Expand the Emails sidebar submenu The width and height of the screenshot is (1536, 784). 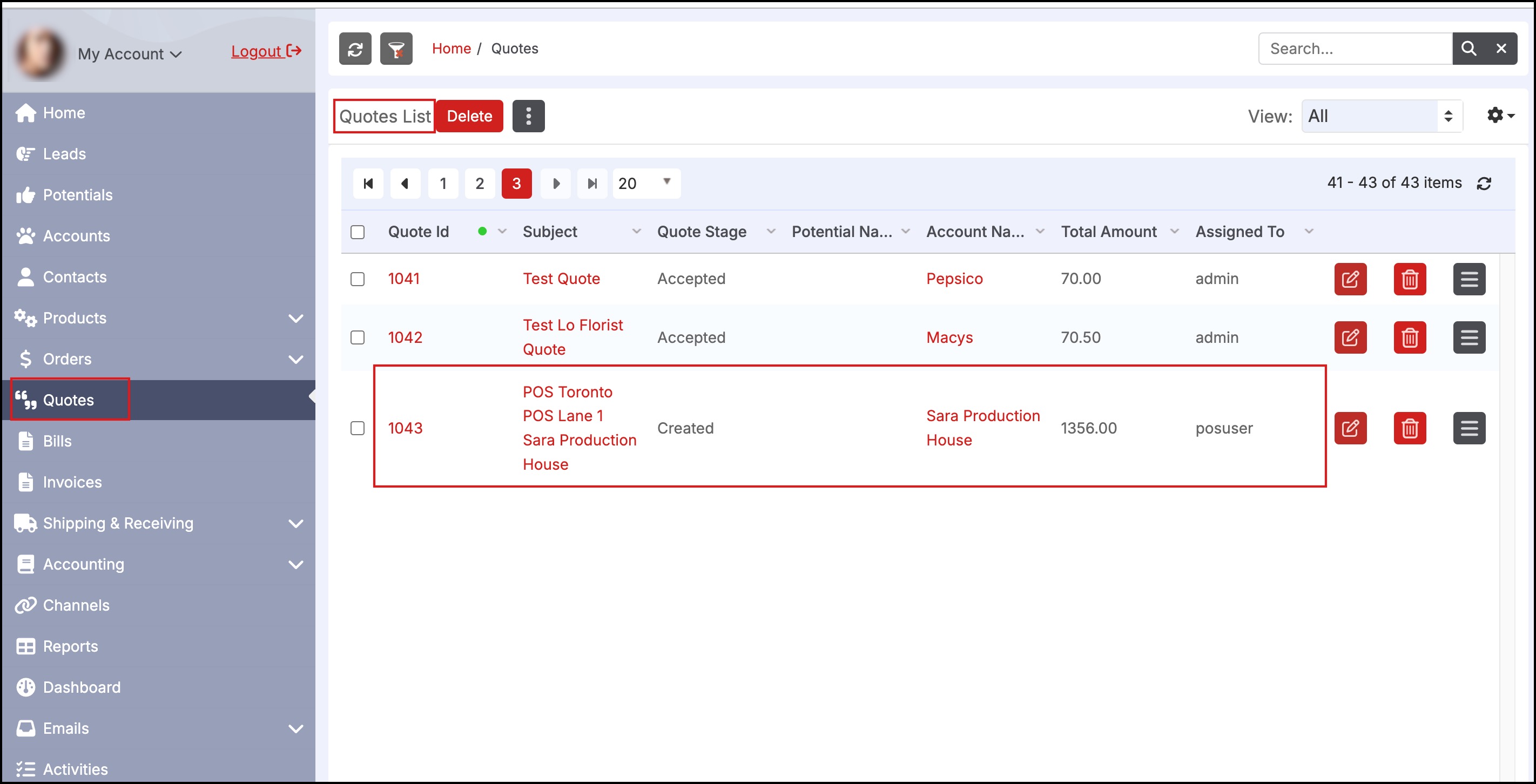(296, 728)
